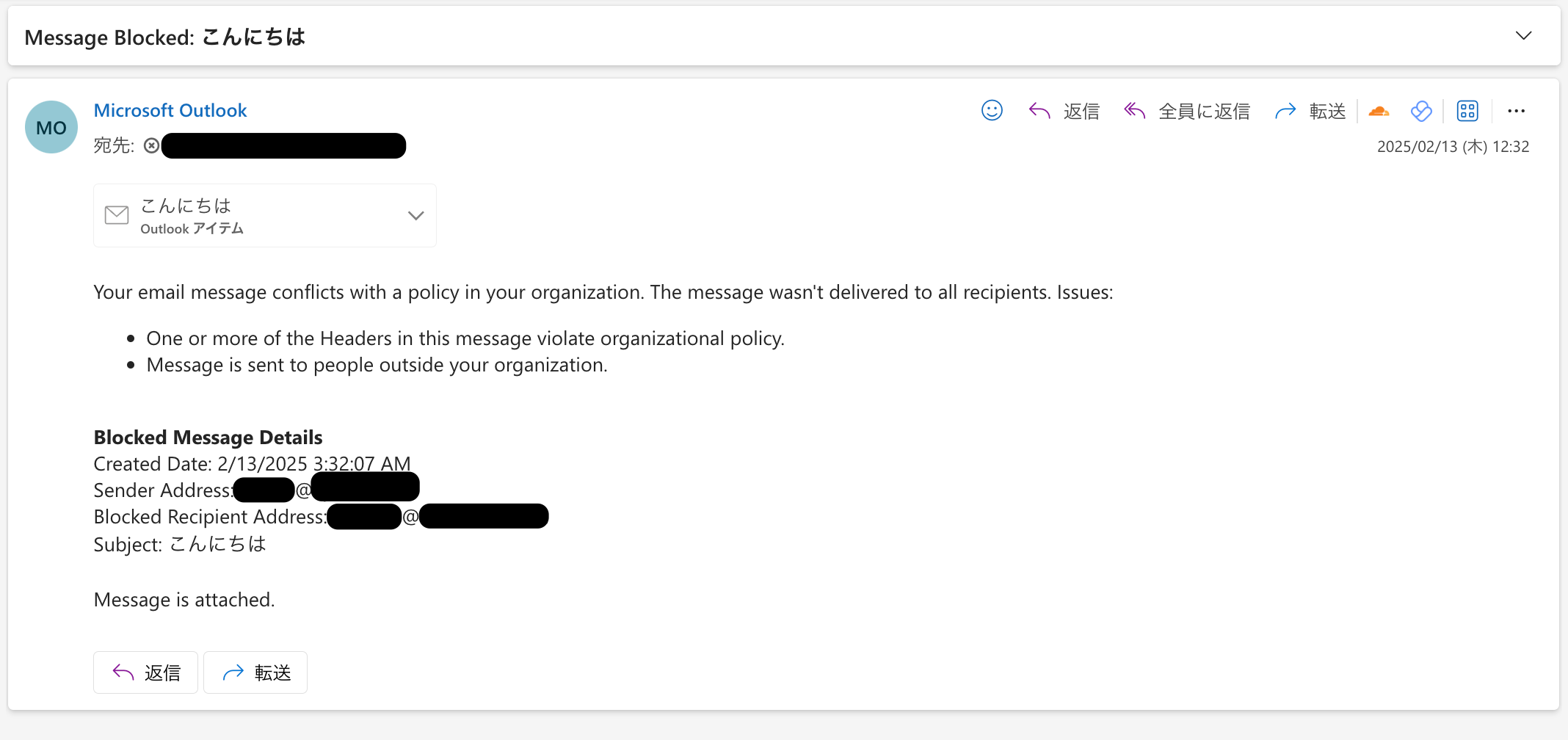This screenshot has width=1568, height=740.
Task: Click the 全員に返信 toolbar label
Action: coord(1204,111)
